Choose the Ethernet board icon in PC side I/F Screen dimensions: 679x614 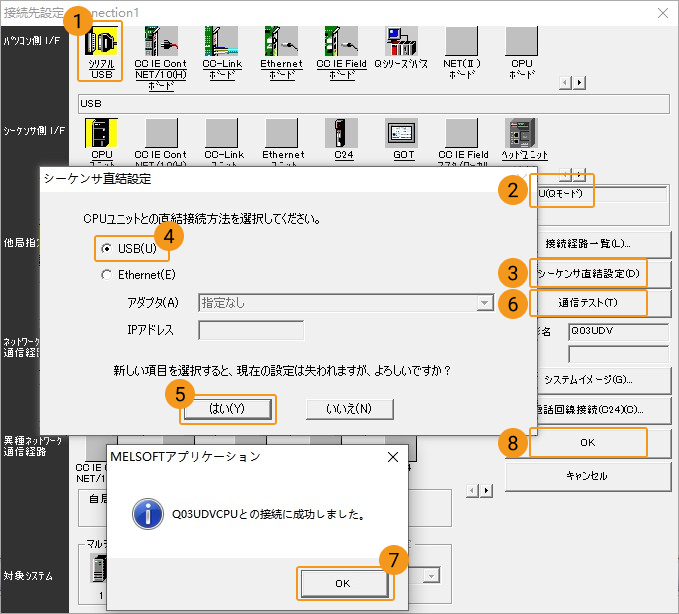pos(281,41)
